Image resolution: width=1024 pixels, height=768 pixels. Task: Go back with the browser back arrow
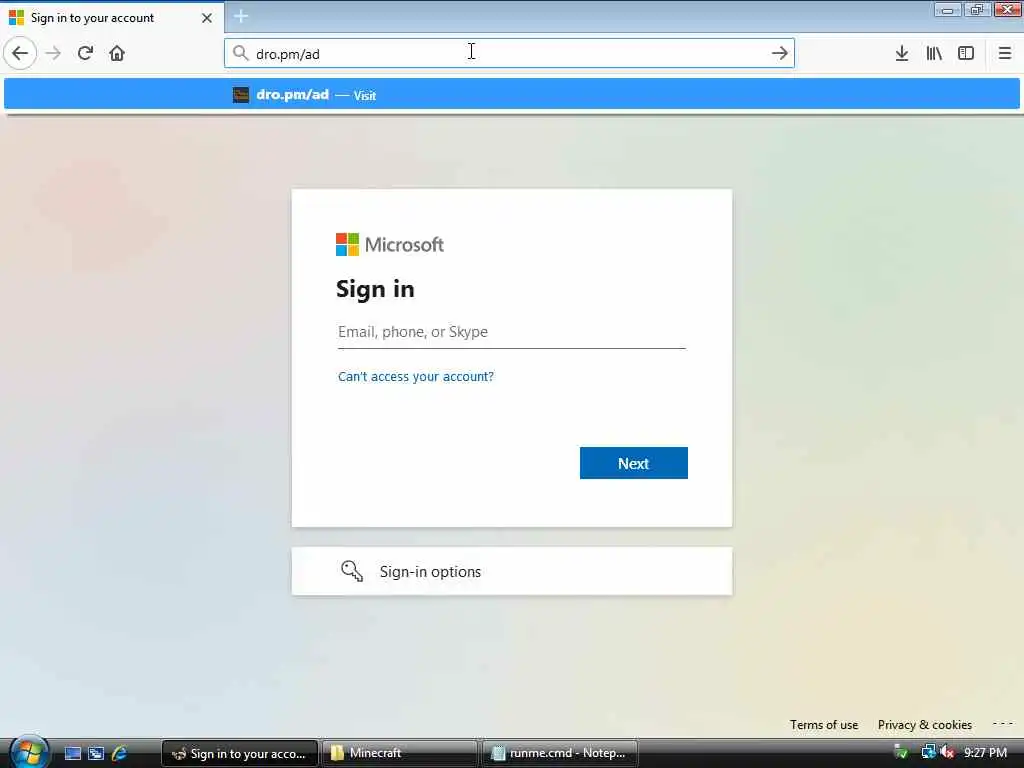[x=20, y=53]
